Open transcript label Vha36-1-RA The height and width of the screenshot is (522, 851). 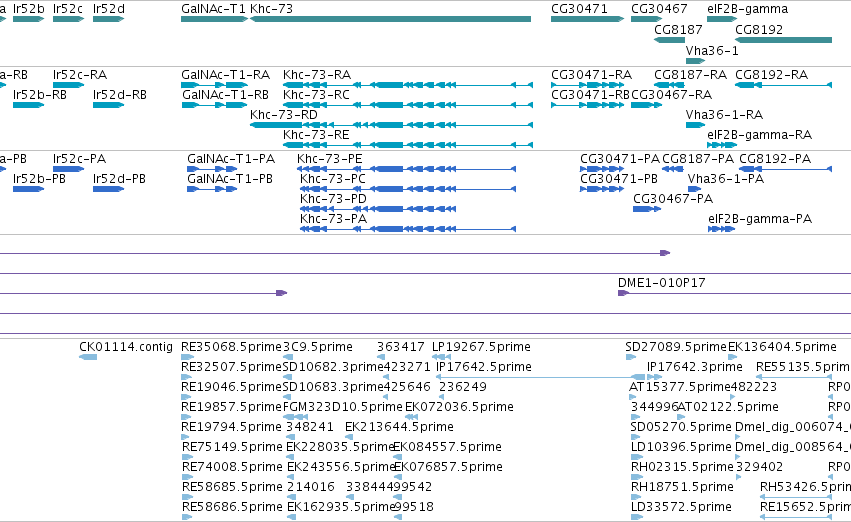724,114
